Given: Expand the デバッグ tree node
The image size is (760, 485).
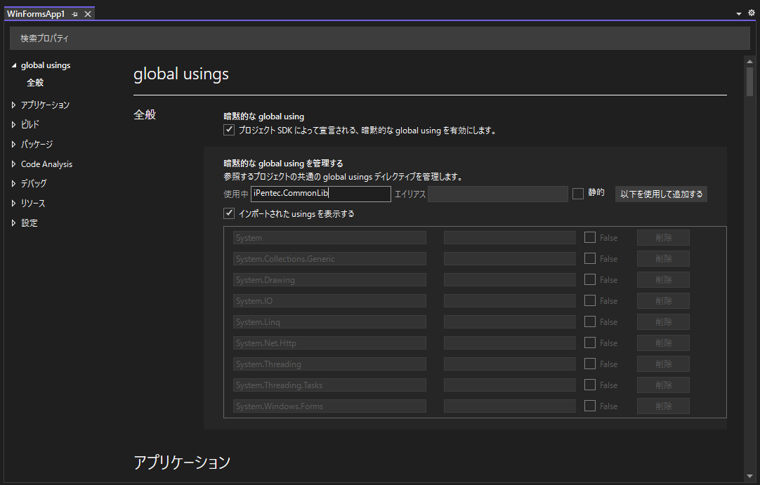Looking at the screenshot, I should tap(14, 184).
